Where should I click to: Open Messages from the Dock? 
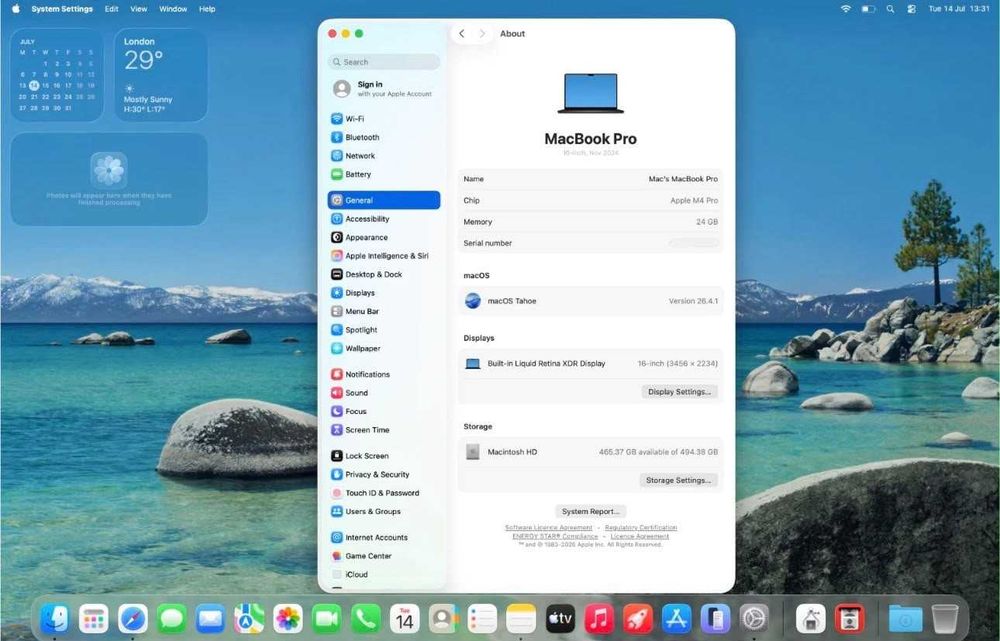point(172,619)
